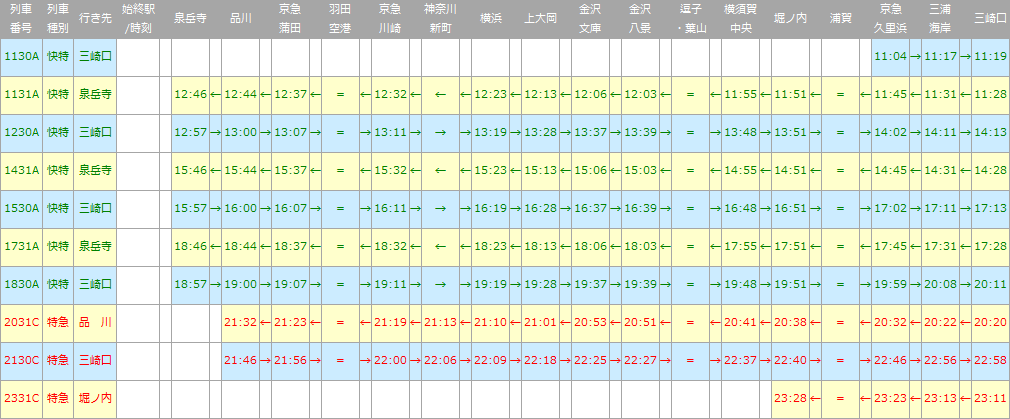Click the 列車種別 column header

(58, 19)
